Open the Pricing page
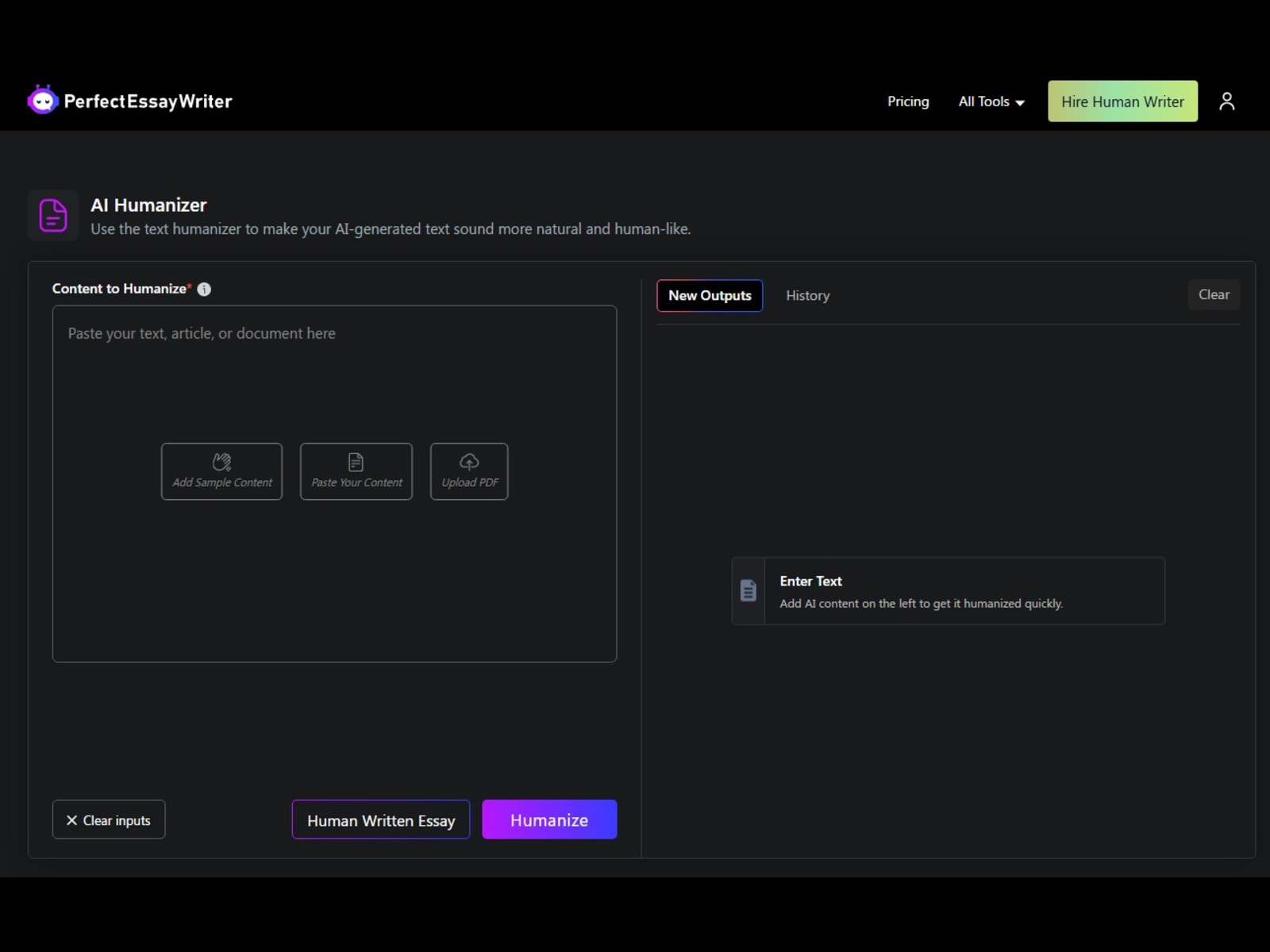Viewport: 1270px width, 952px height. click(907, 102)
